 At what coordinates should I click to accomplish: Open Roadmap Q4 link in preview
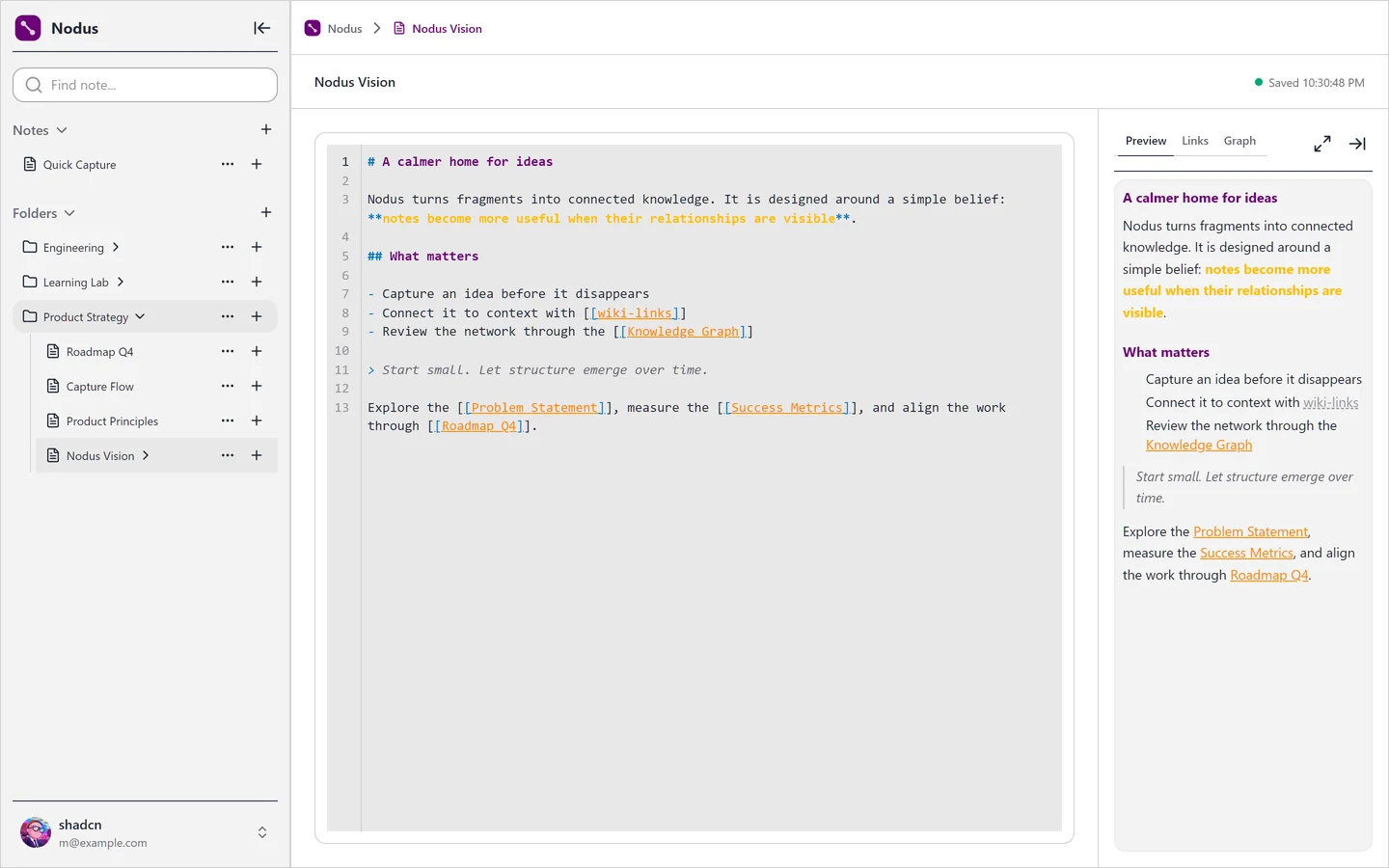(1269, 575)
